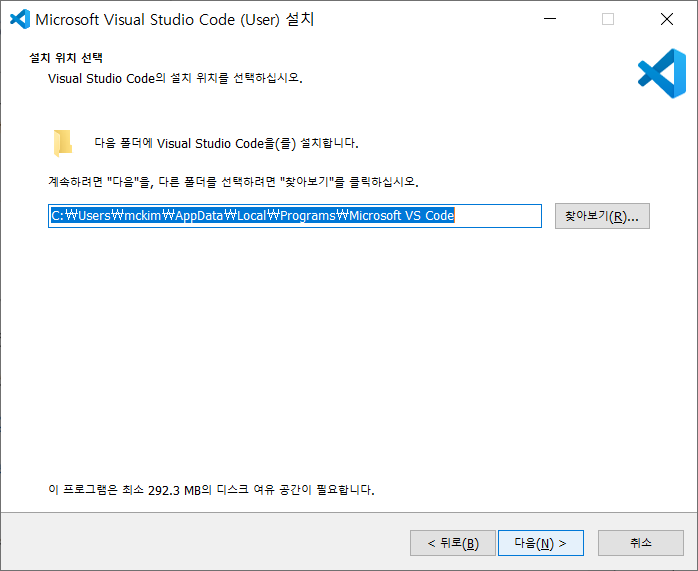698x571 pixels.
Task: Click the 292.3 MB disk space notice
Action: 211,490
